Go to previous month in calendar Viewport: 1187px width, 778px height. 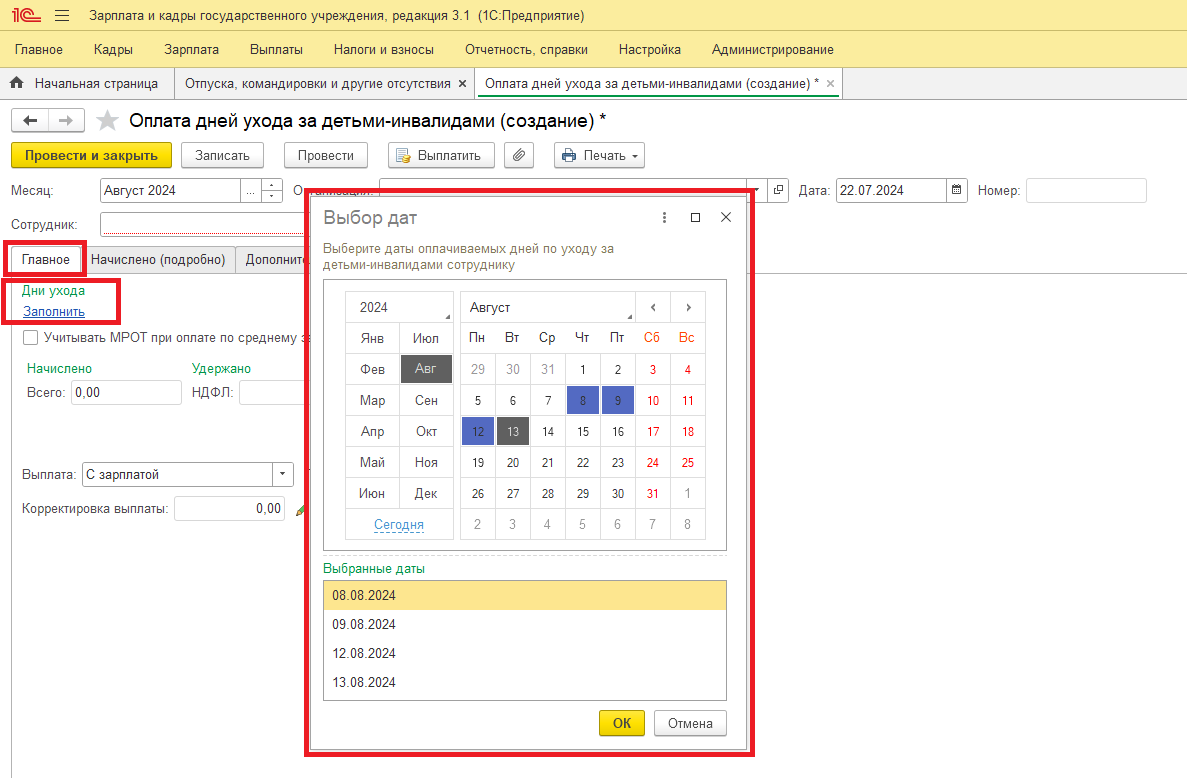[653, 307]
